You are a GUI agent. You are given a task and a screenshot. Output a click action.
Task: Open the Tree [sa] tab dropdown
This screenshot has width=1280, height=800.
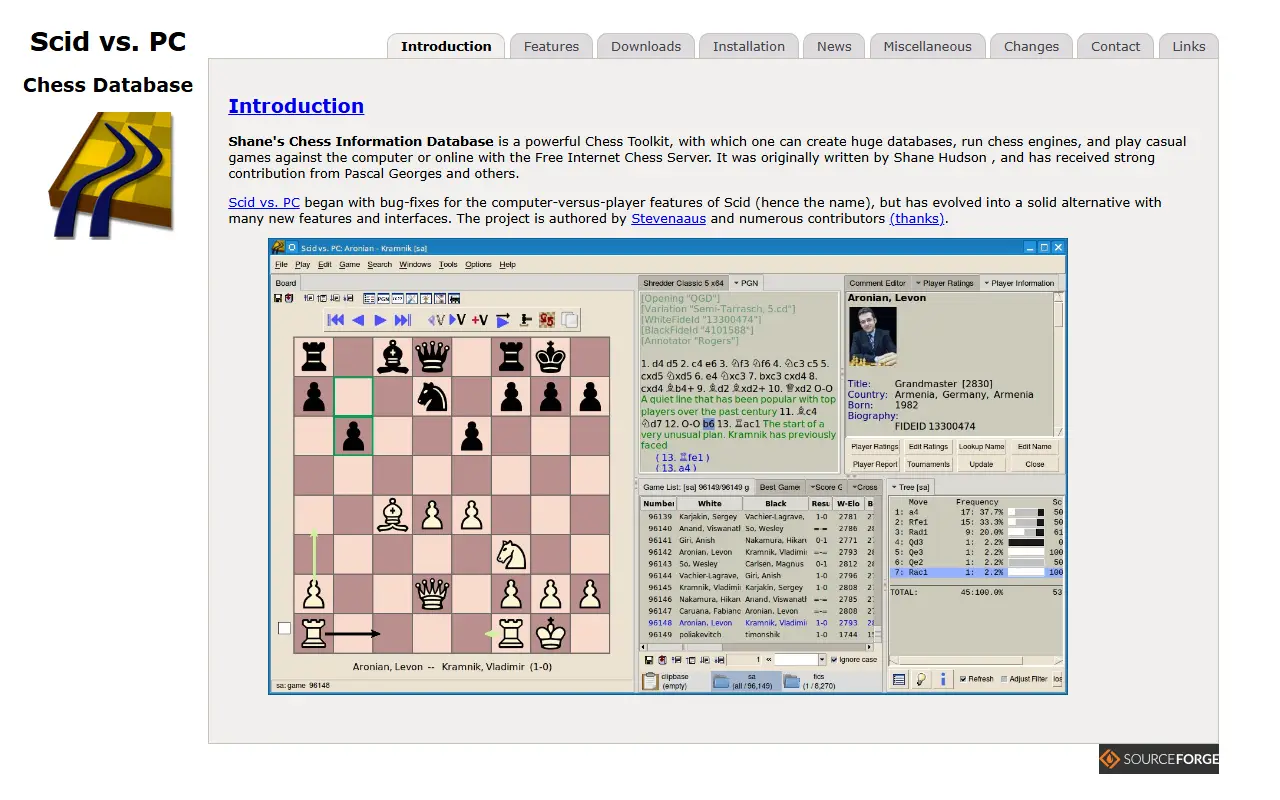click(895, 487)
